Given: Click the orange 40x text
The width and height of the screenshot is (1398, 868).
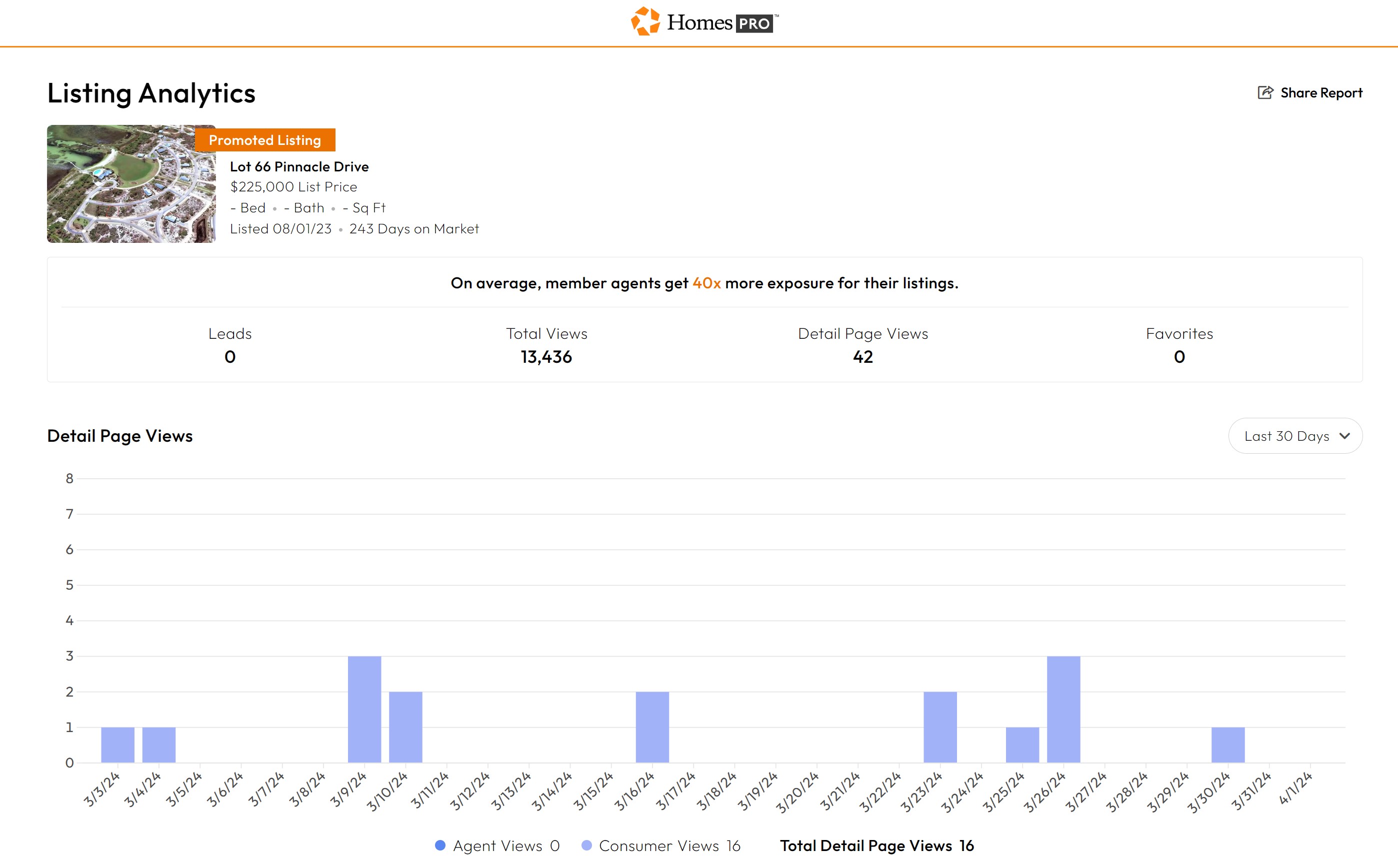Looking at the screenshot, I should pyautogui.click(x=706, y=283).
